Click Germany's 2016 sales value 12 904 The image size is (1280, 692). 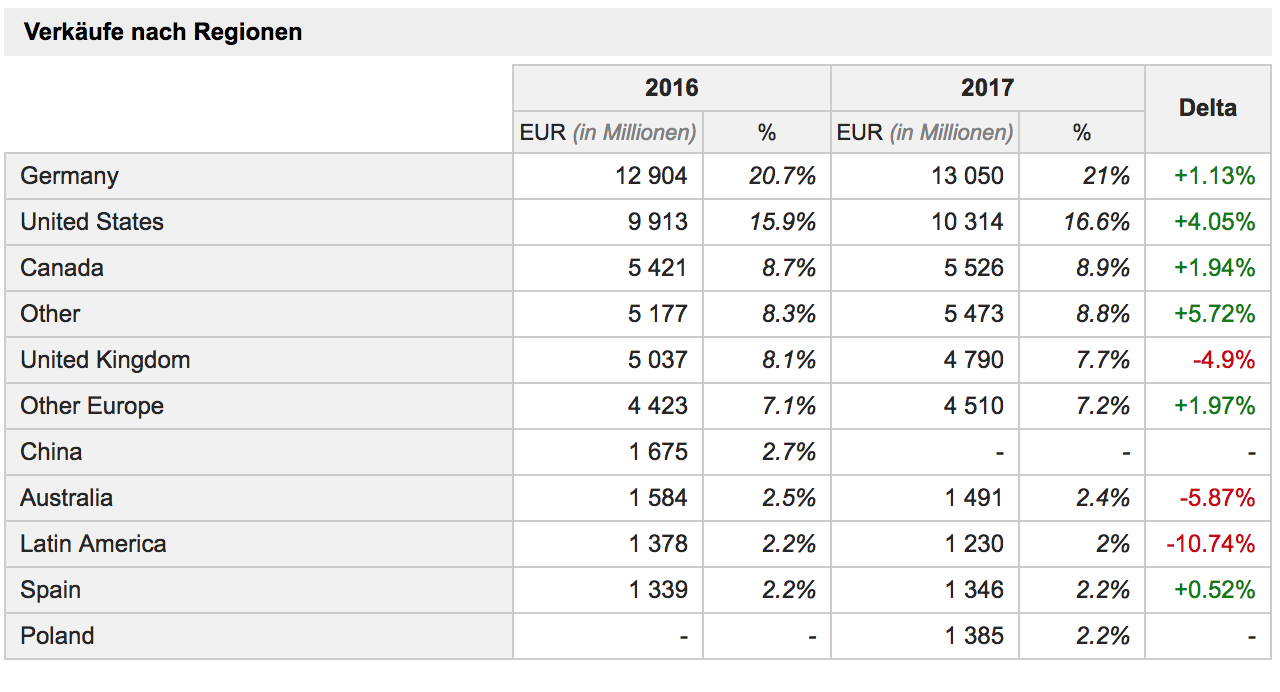pyautogui.click(x=651, y=176)
